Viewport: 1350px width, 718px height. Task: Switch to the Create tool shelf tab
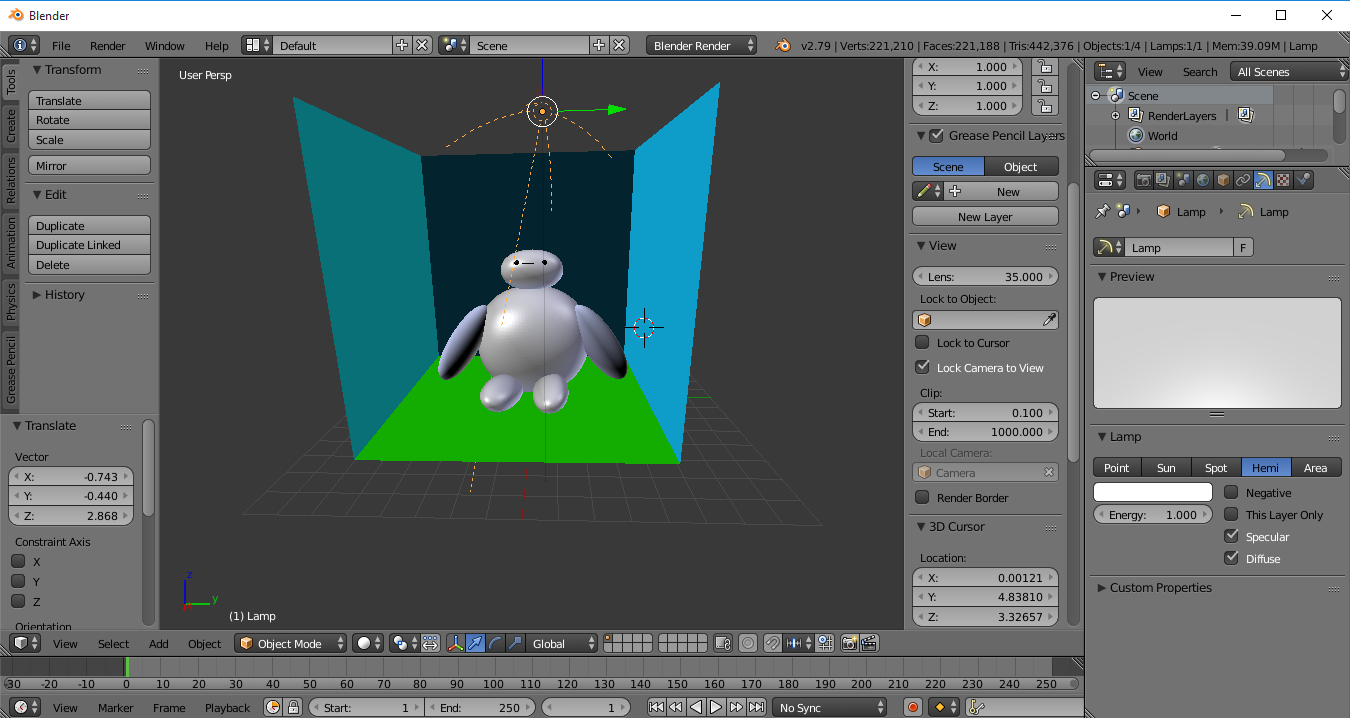pyautogui.click(x=11, y=126)
